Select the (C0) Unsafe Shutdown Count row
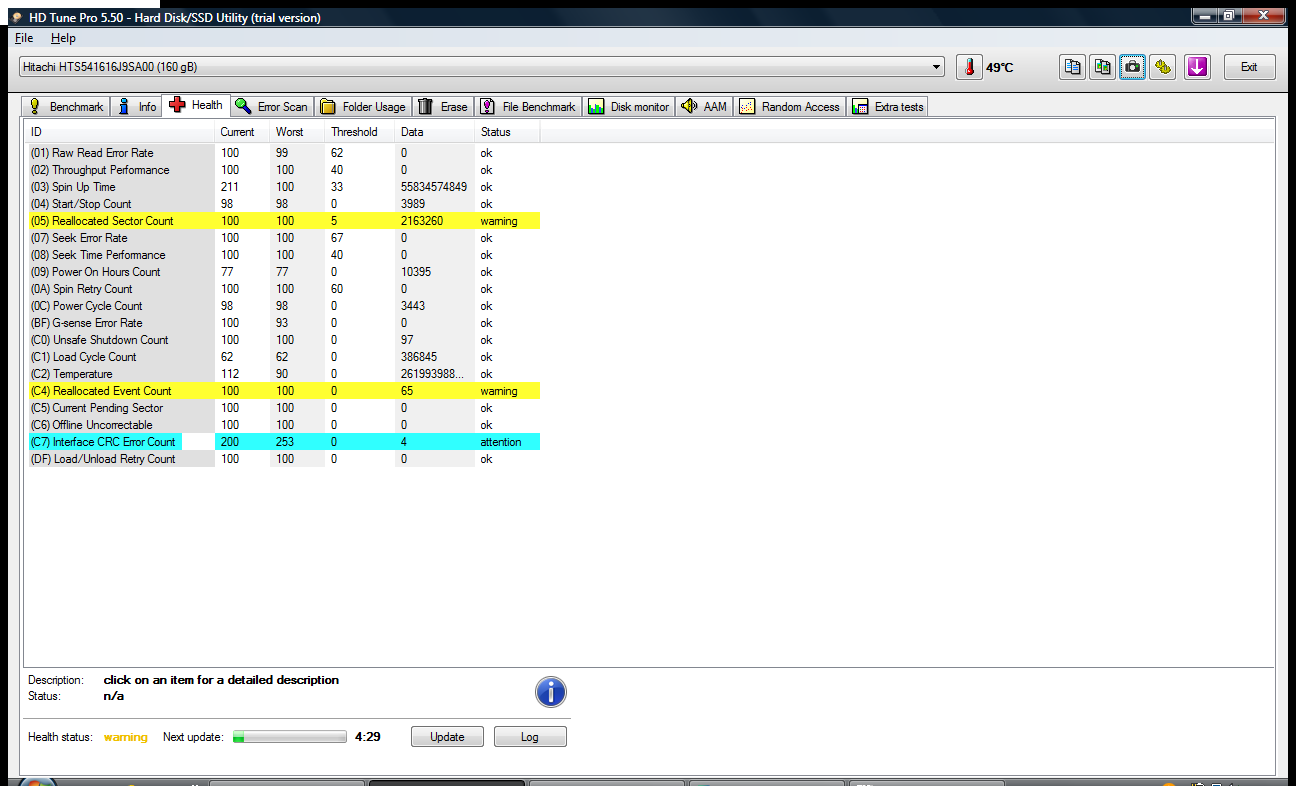This screenshot has width=1296, height=786. [x=283, y=340]
